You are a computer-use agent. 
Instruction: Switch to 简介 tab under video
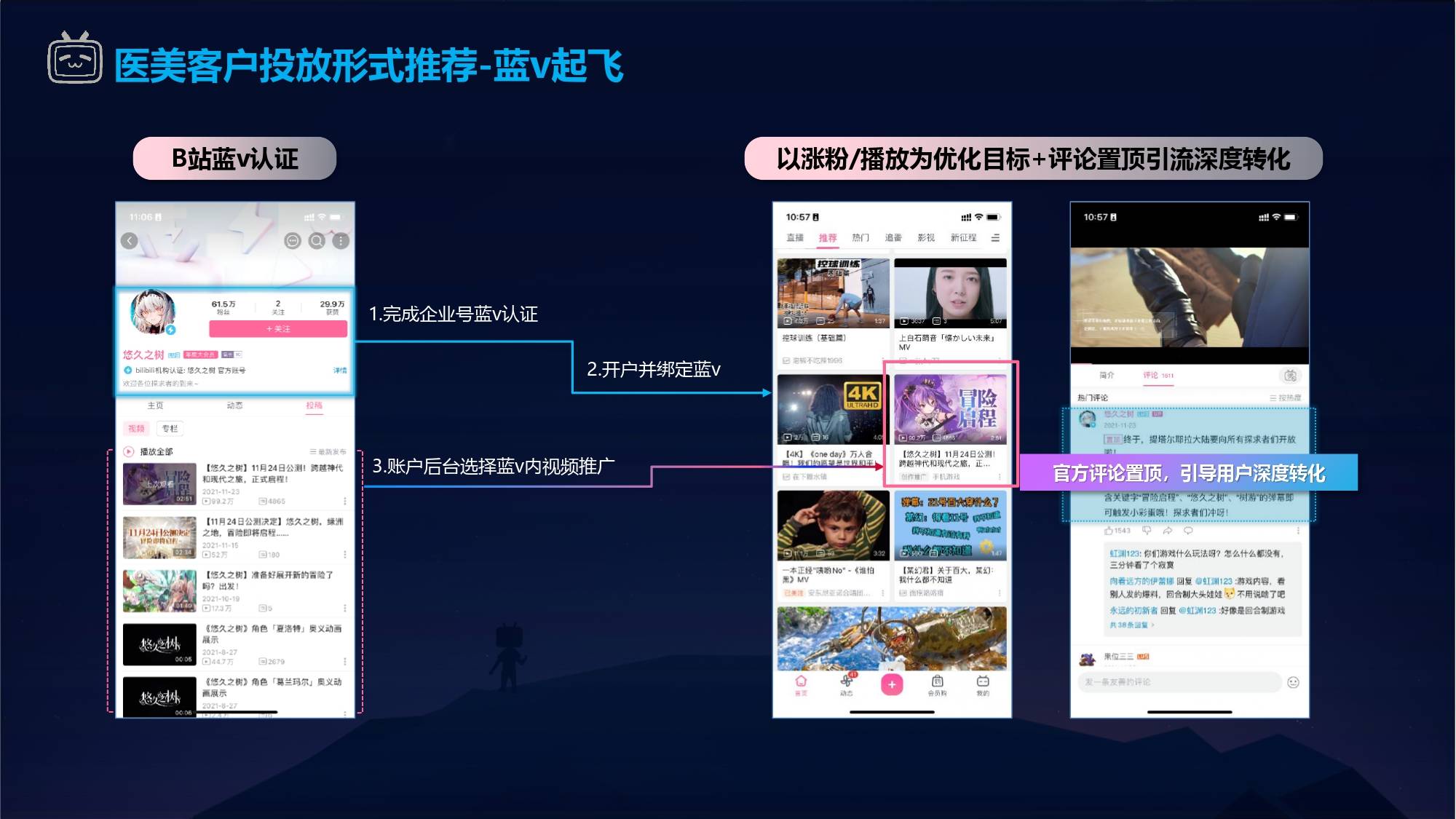1107,376
